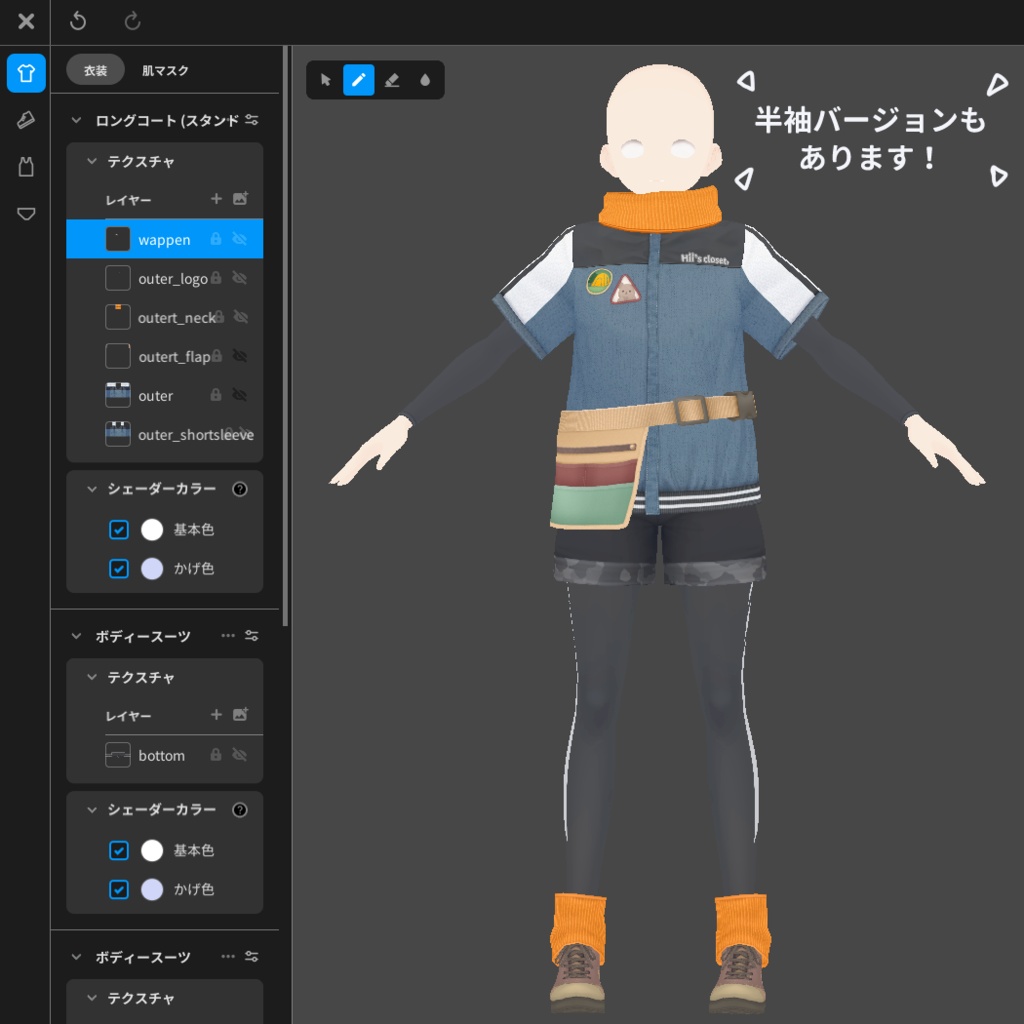
Task: Select the outer_shortsleeve layer thumbnail
Action: click(117, 434)
